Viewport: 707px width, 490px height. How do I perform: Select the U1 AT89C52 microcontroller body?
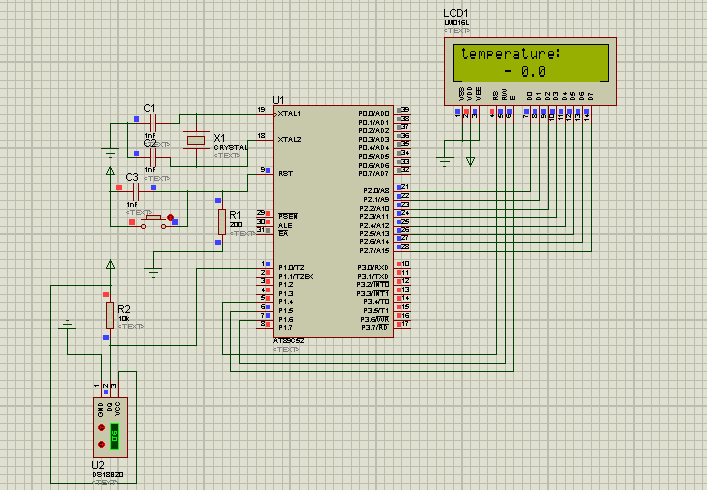[x=333, y=221]
